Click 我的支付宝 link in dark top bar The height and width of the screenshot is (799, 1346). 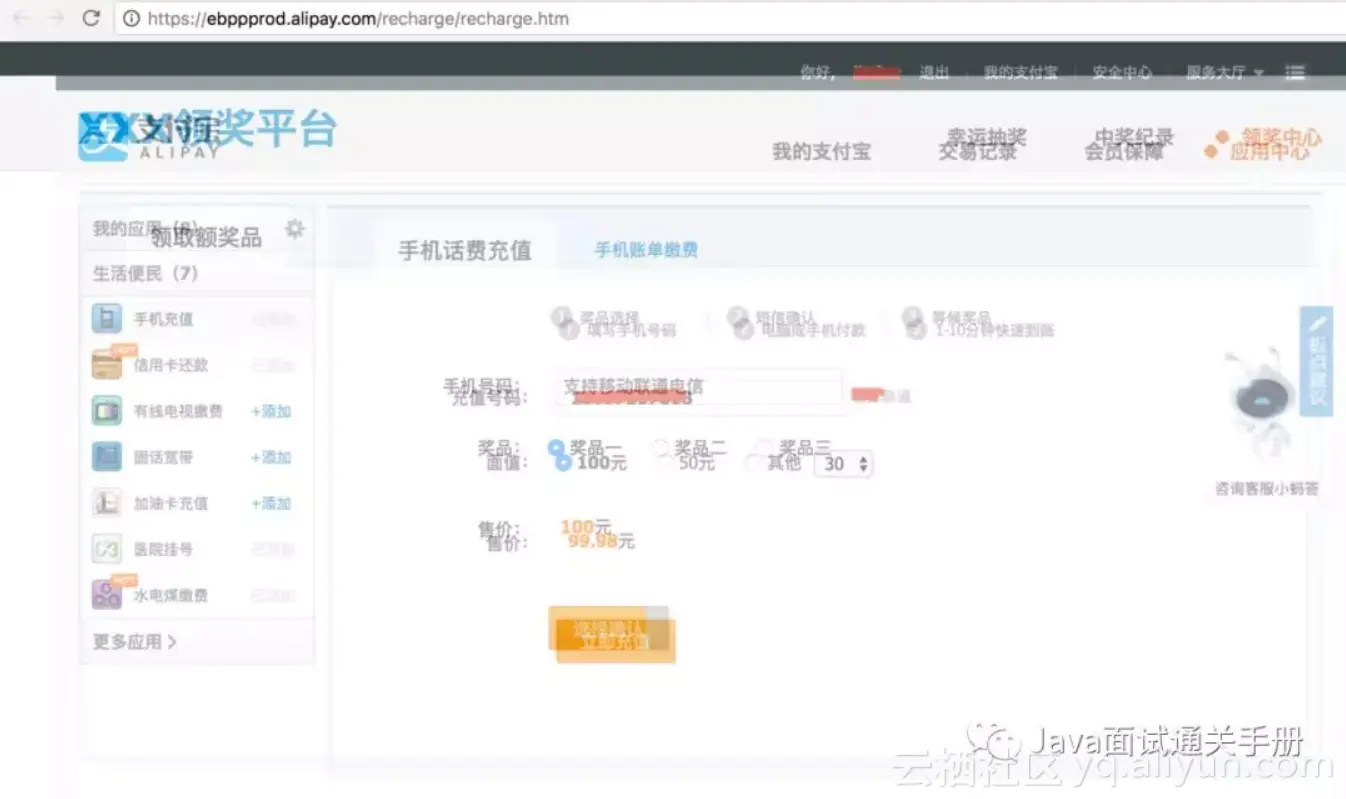pos(1020,73)
